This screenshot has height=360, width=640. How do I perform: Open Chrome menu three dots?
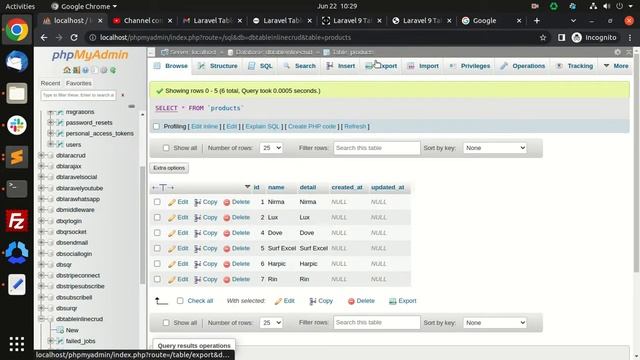(x=630, y=38)
